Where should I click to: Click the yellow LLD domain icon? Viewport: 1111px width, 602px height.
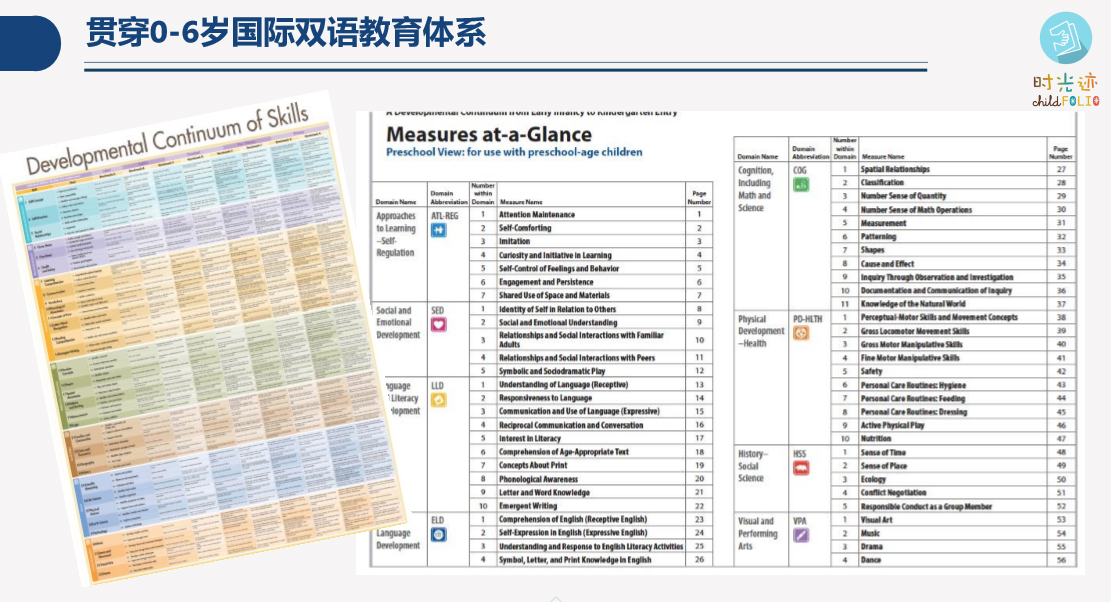click(438, 399)
